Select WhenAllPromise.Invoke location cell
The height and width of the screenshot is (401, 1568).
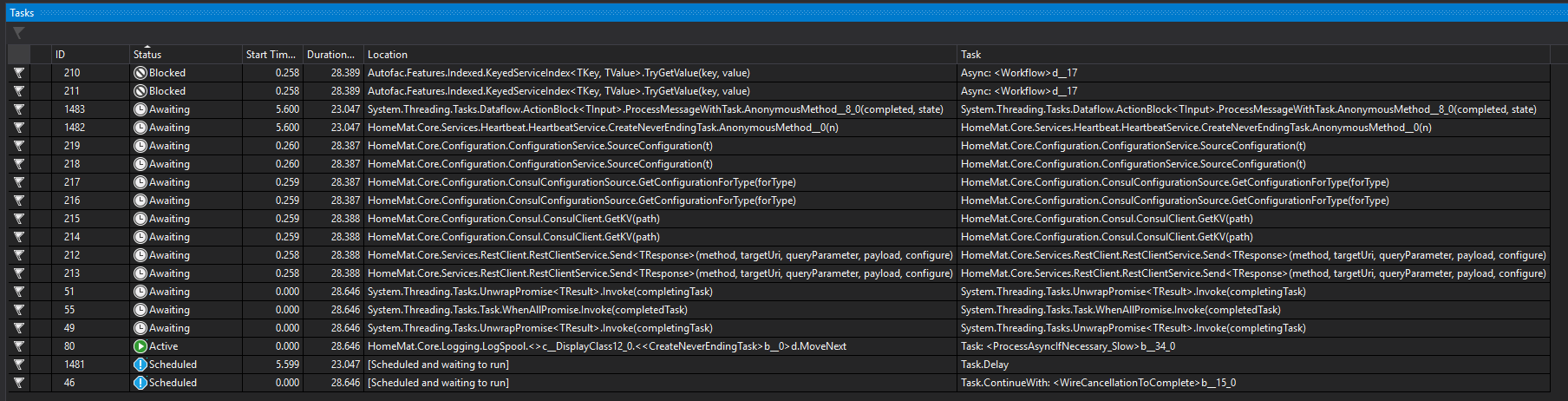[x=660, y=310]
